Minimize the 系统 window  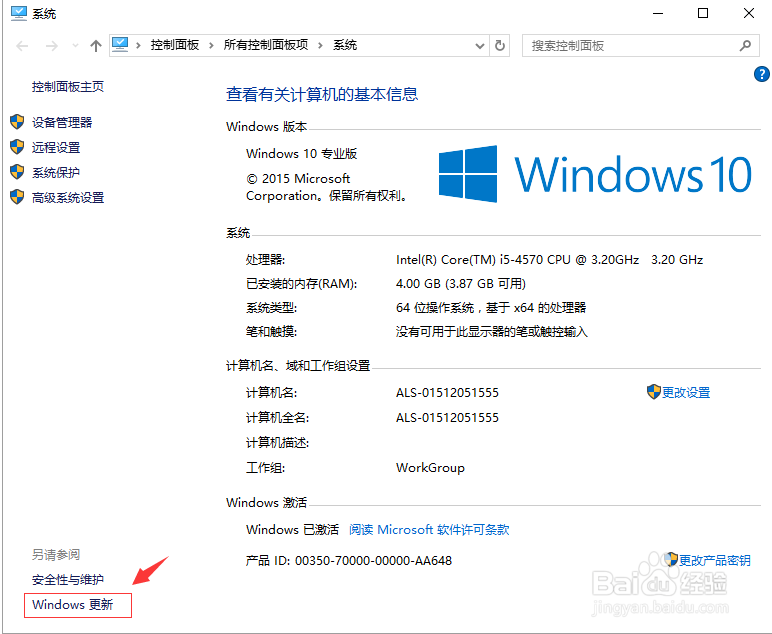[x=658, y=13]
